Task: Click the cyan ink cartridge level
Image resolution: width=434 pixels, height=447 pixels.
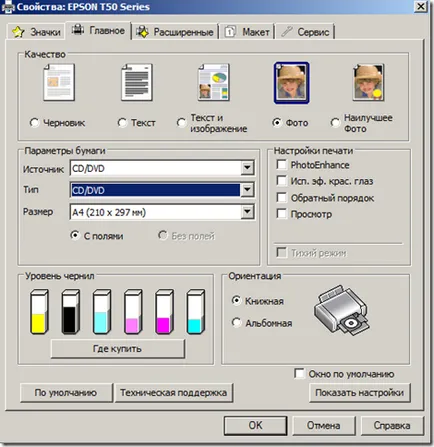Action: click(195, 312)
